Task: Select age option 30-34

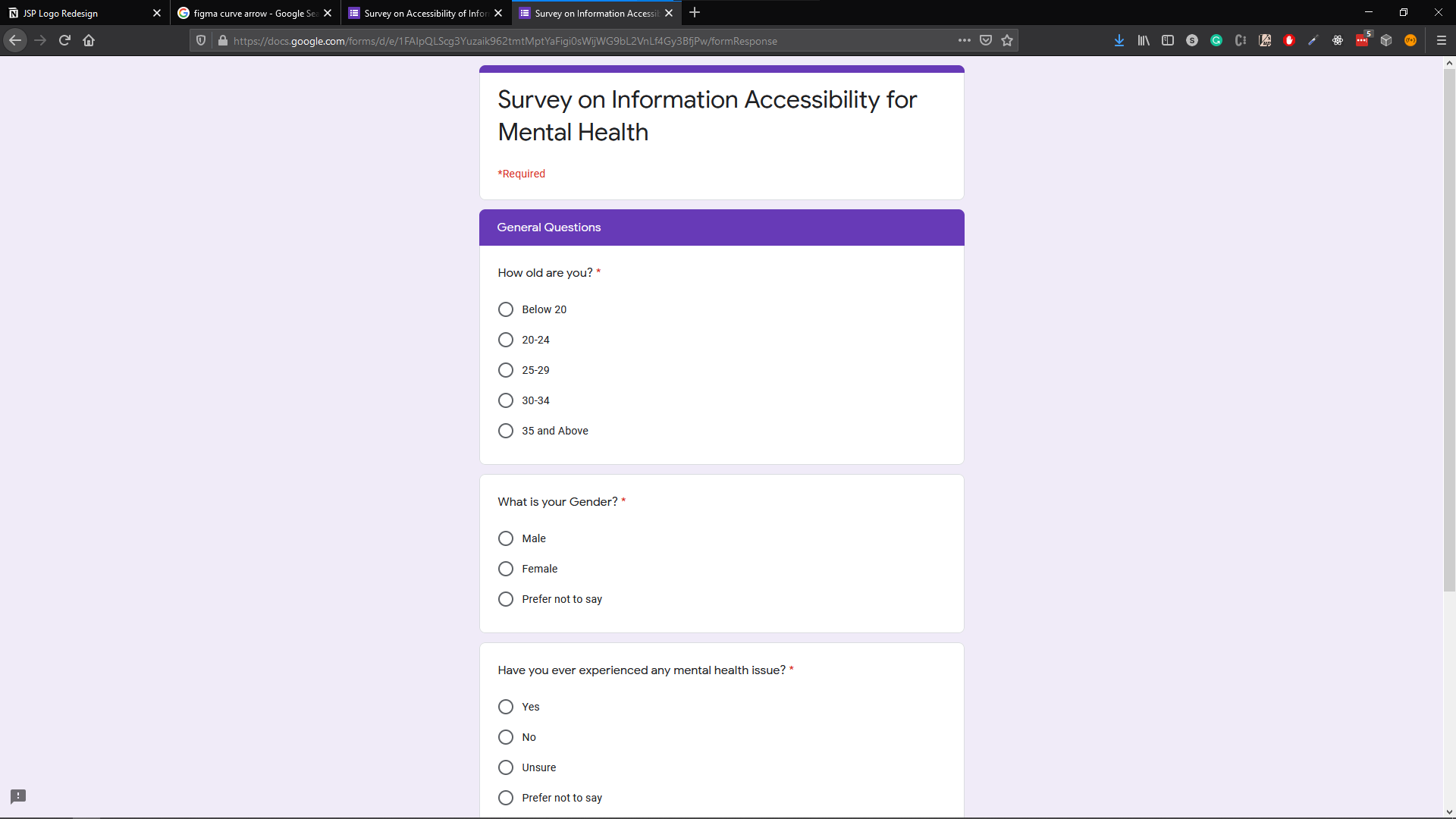Action: point(506,400)
